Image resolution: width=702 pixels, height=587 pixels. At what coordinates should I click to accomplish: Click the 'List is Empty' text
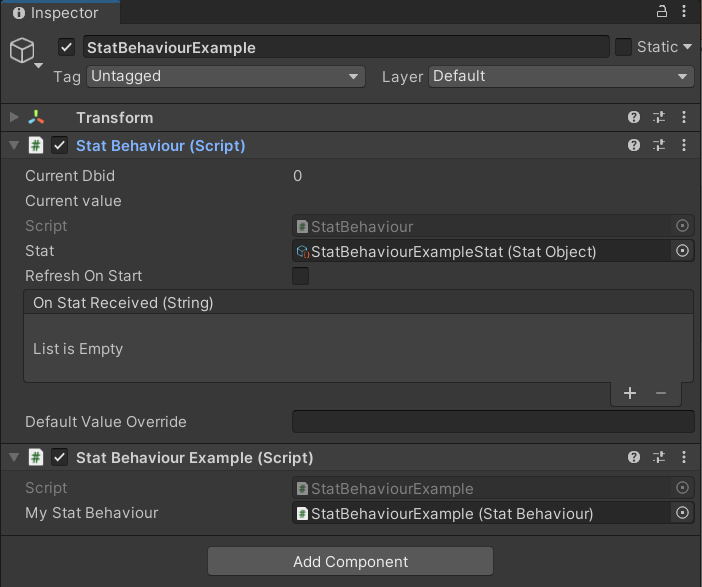78,349
